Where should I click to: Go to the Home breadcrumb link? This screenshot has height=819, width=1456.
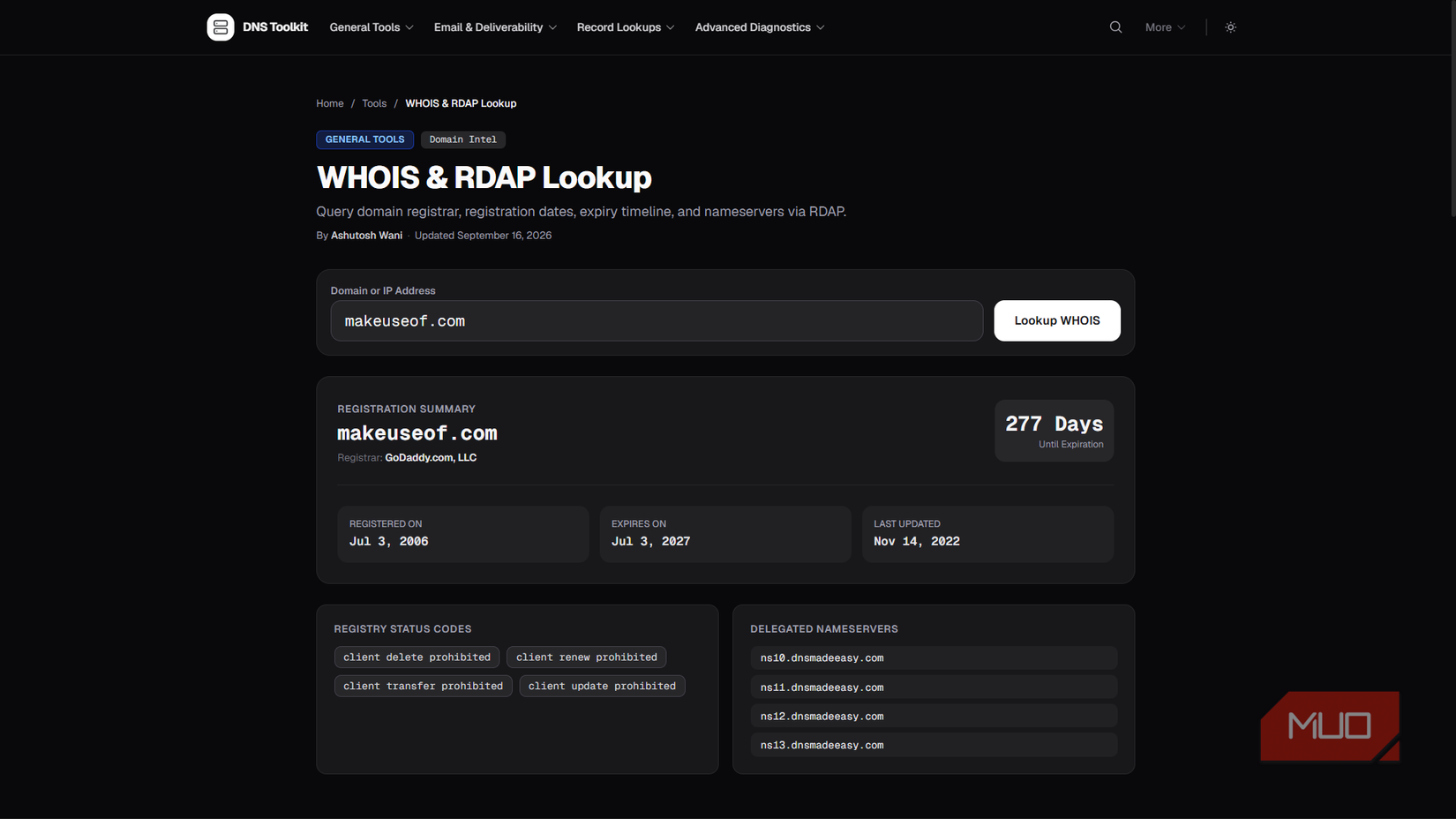pyautogui.click(x=330, y=103)
